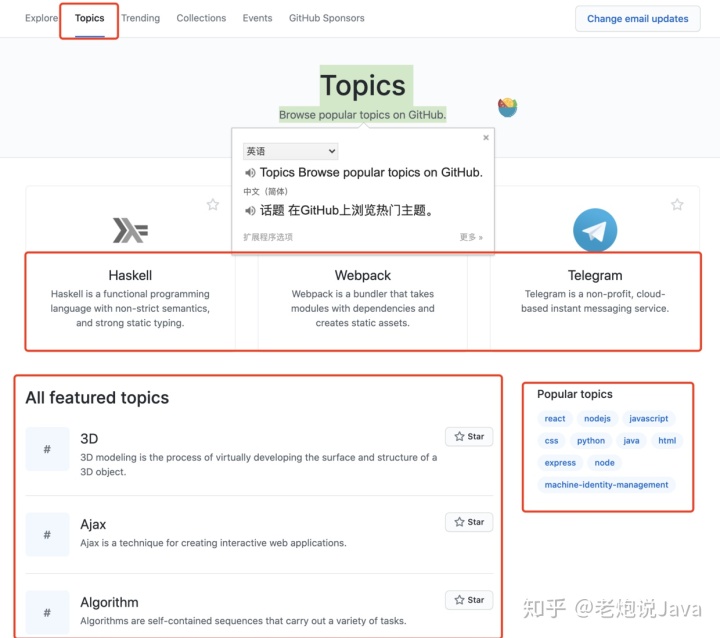Click the colorful translate extension bubble icon

[507, 107]
